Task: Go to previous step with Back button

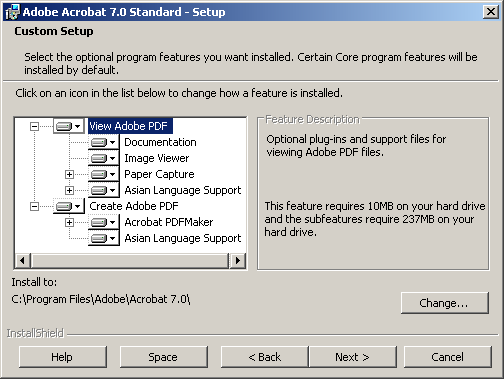Action: click(265, 357)
